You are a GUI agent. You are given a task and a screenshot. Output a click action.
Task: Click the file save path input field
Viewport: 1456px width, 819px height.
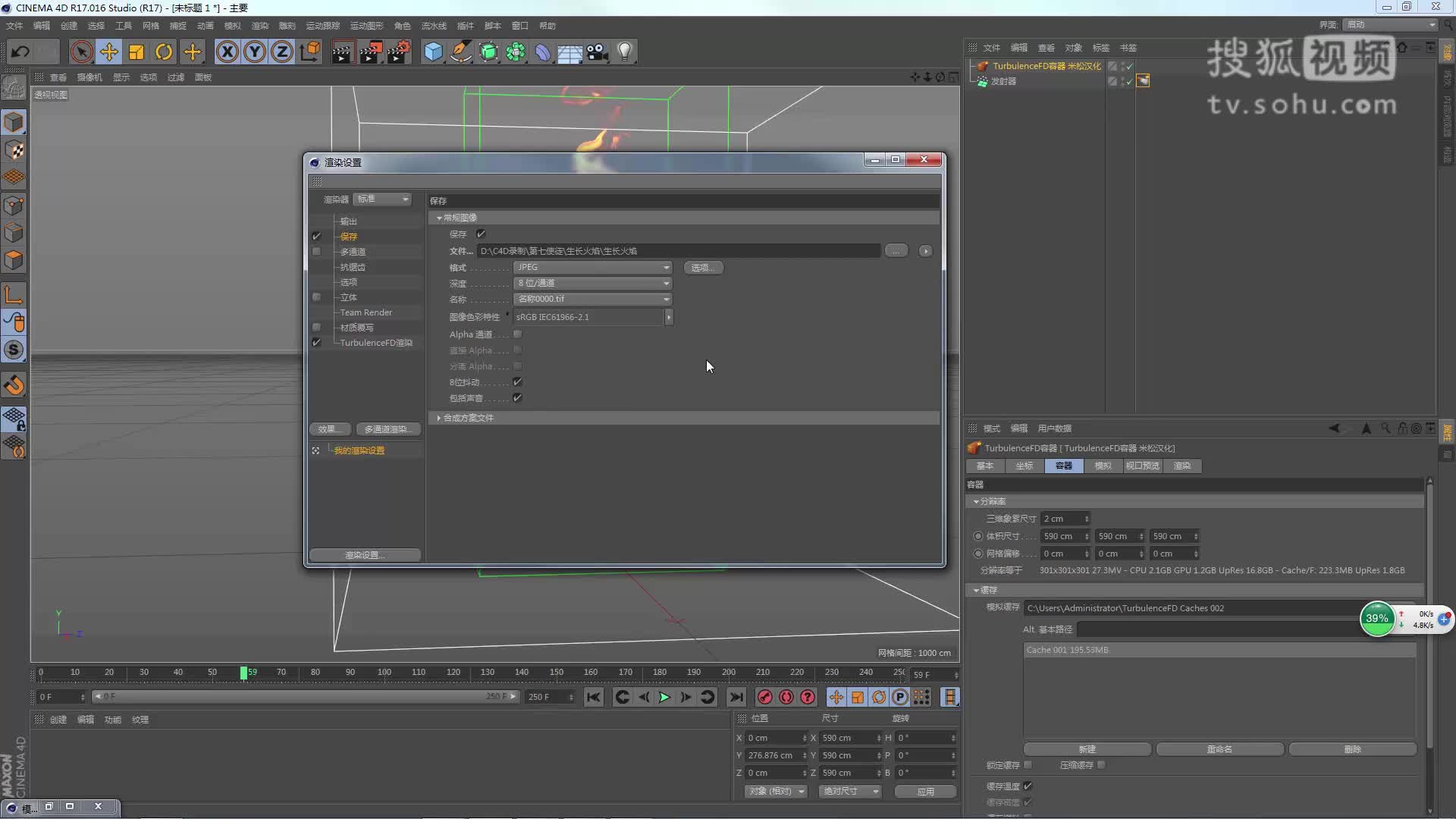pyautogui.click(x=679, y=251)
